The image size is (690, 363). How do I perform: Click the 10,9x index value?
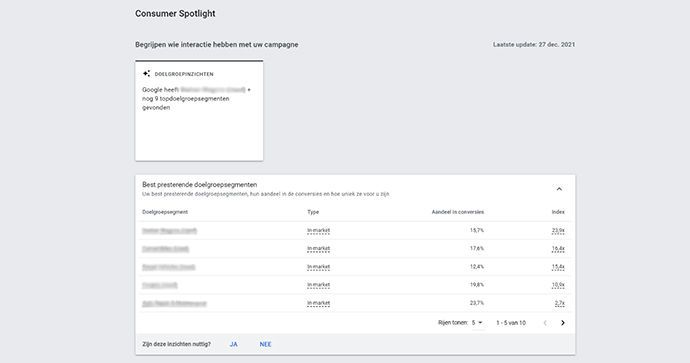pyautogui.click(x=558, y=285)
